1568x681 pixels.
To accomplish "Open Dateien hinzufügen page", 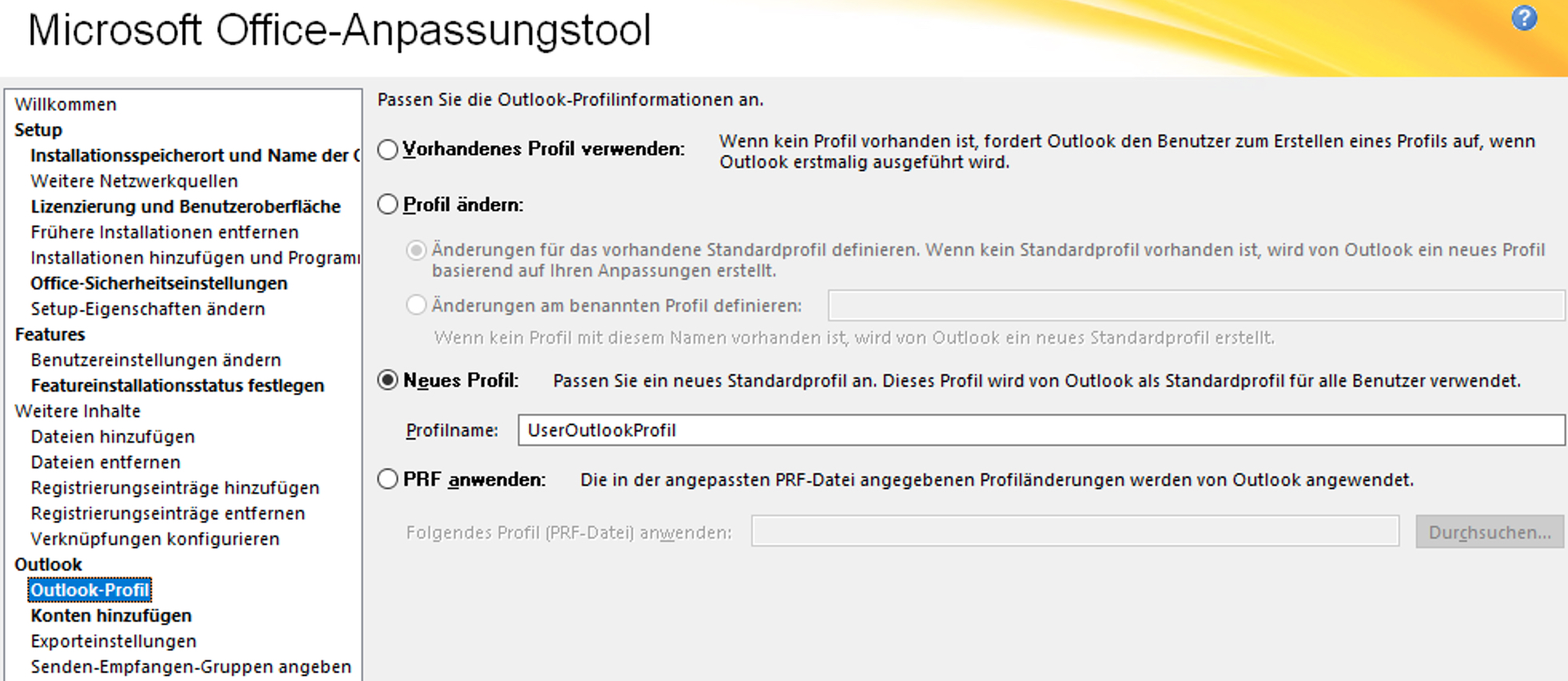I will pyautogui.click(x=113, y=437).
